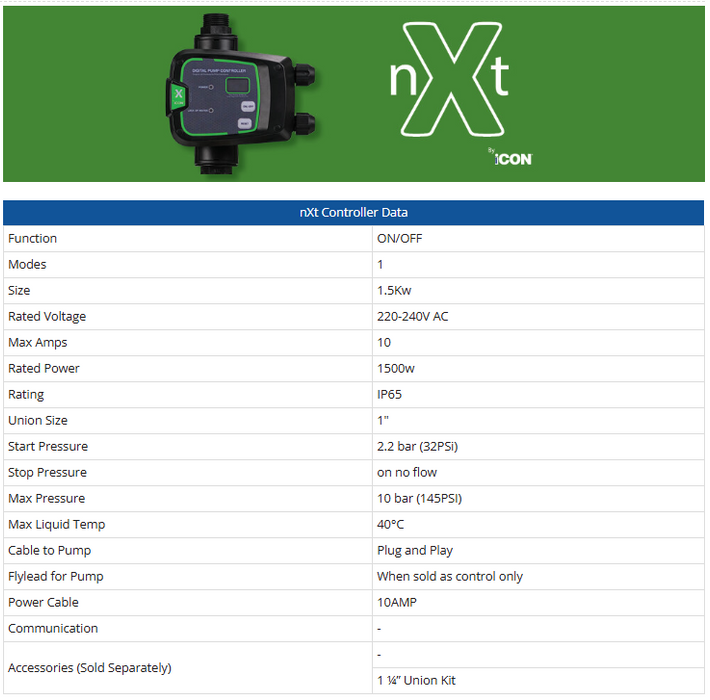This screenshot has width=710, height=700.
Task: Select the '2.2 bar (32PSi)' value
Action: pos(417,447)
